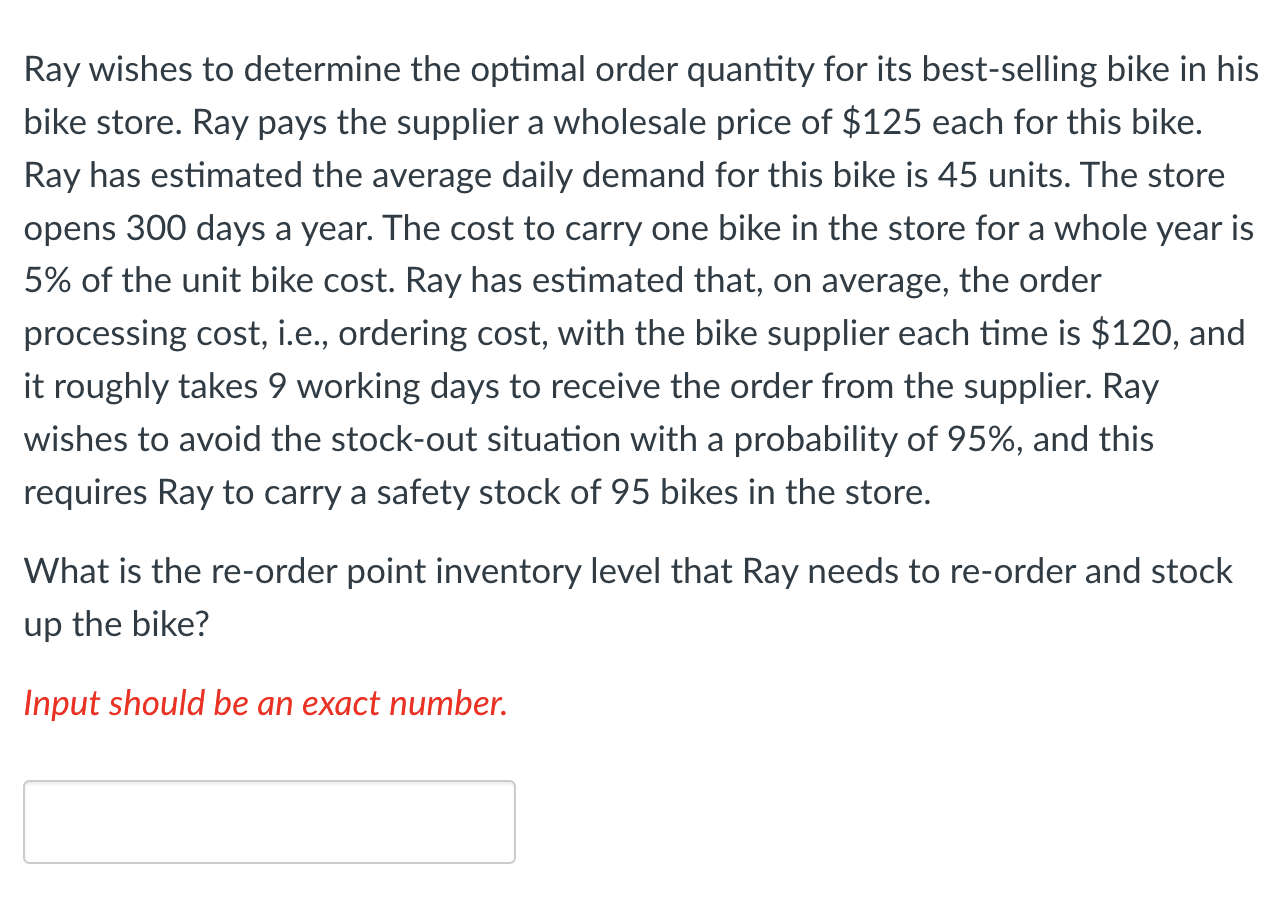Image resolution: width=1288 pixels, height=900 pixels.
Task: Click the word 'Input' beginning the red line
Action: pos(55,703)
